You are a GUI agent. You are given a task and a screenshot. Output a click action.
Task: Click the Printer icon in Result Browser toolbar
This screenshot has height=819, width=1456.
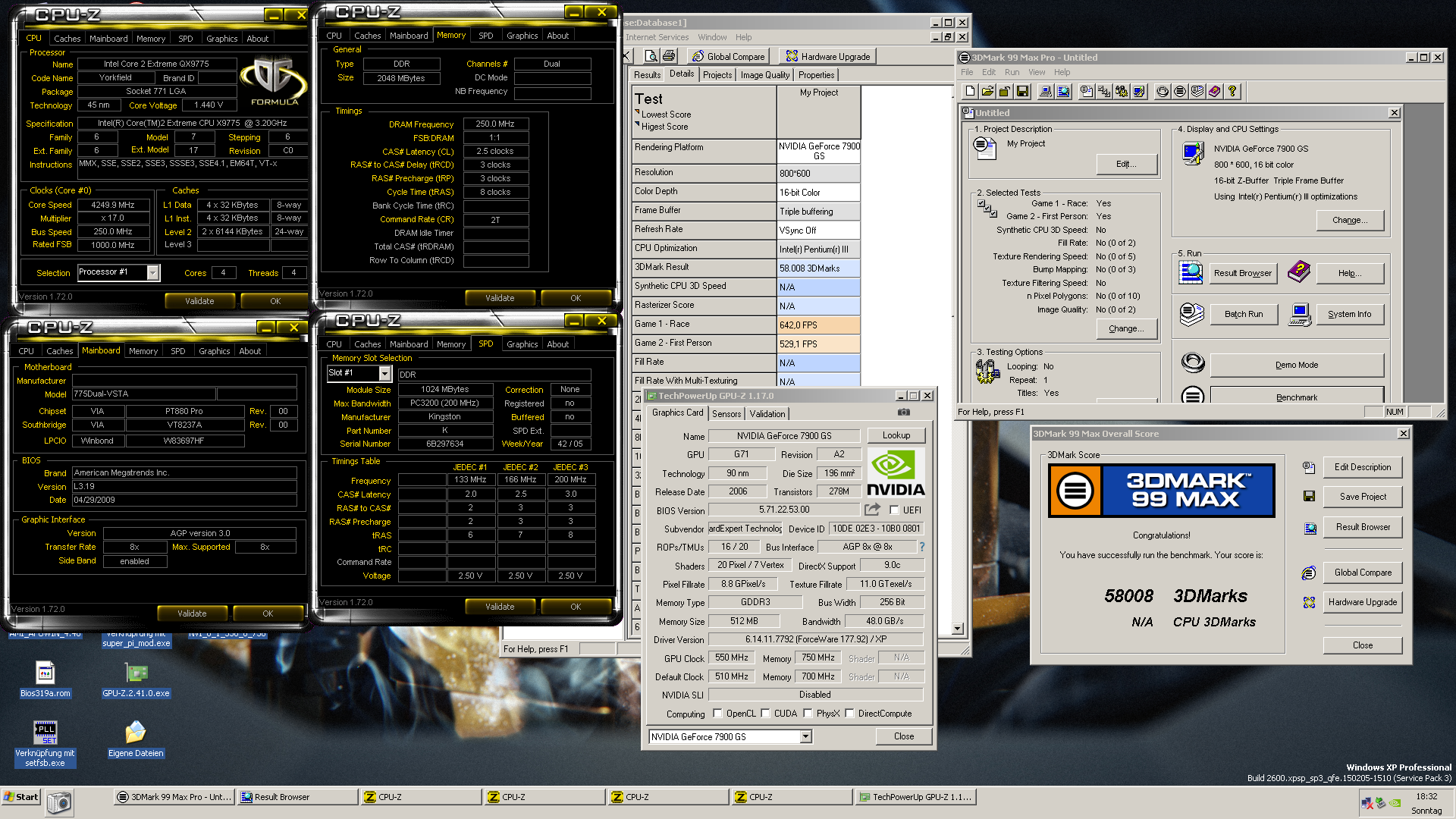pyautogui.click(x=669, y=56)
